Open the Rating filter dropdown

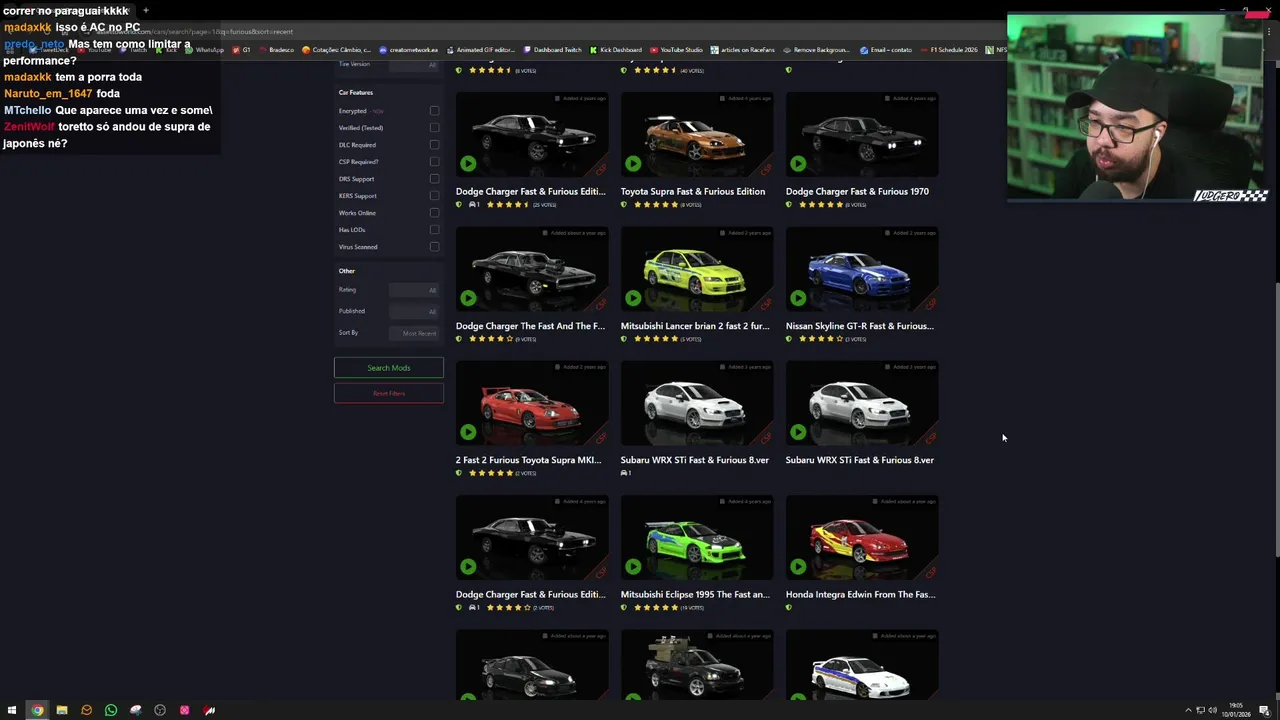click(414, 290)
